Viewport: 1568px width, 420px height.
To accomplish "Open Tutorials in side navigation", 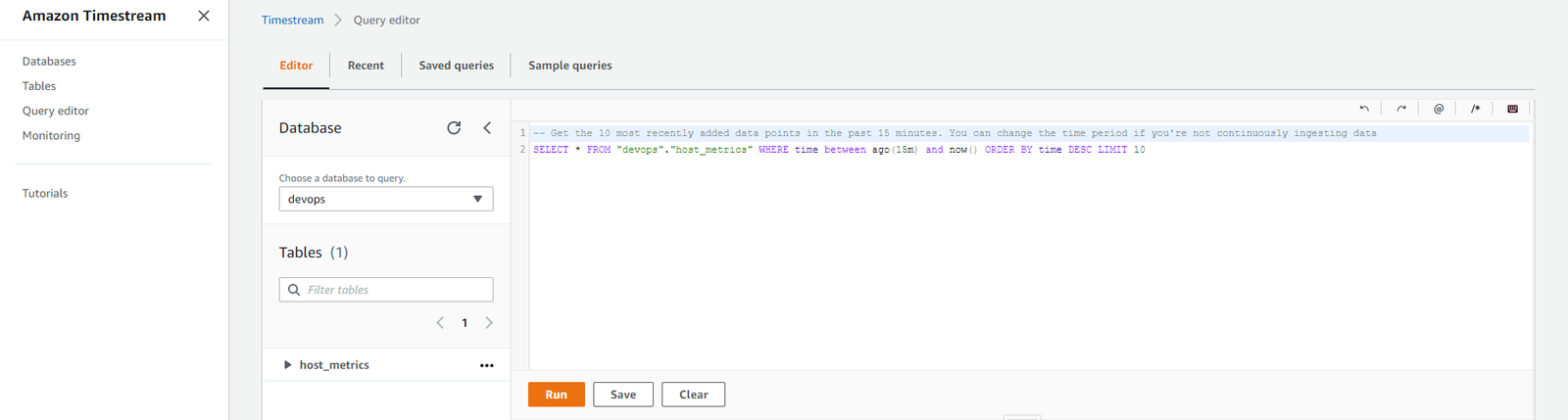I will [x=45, y=194].
